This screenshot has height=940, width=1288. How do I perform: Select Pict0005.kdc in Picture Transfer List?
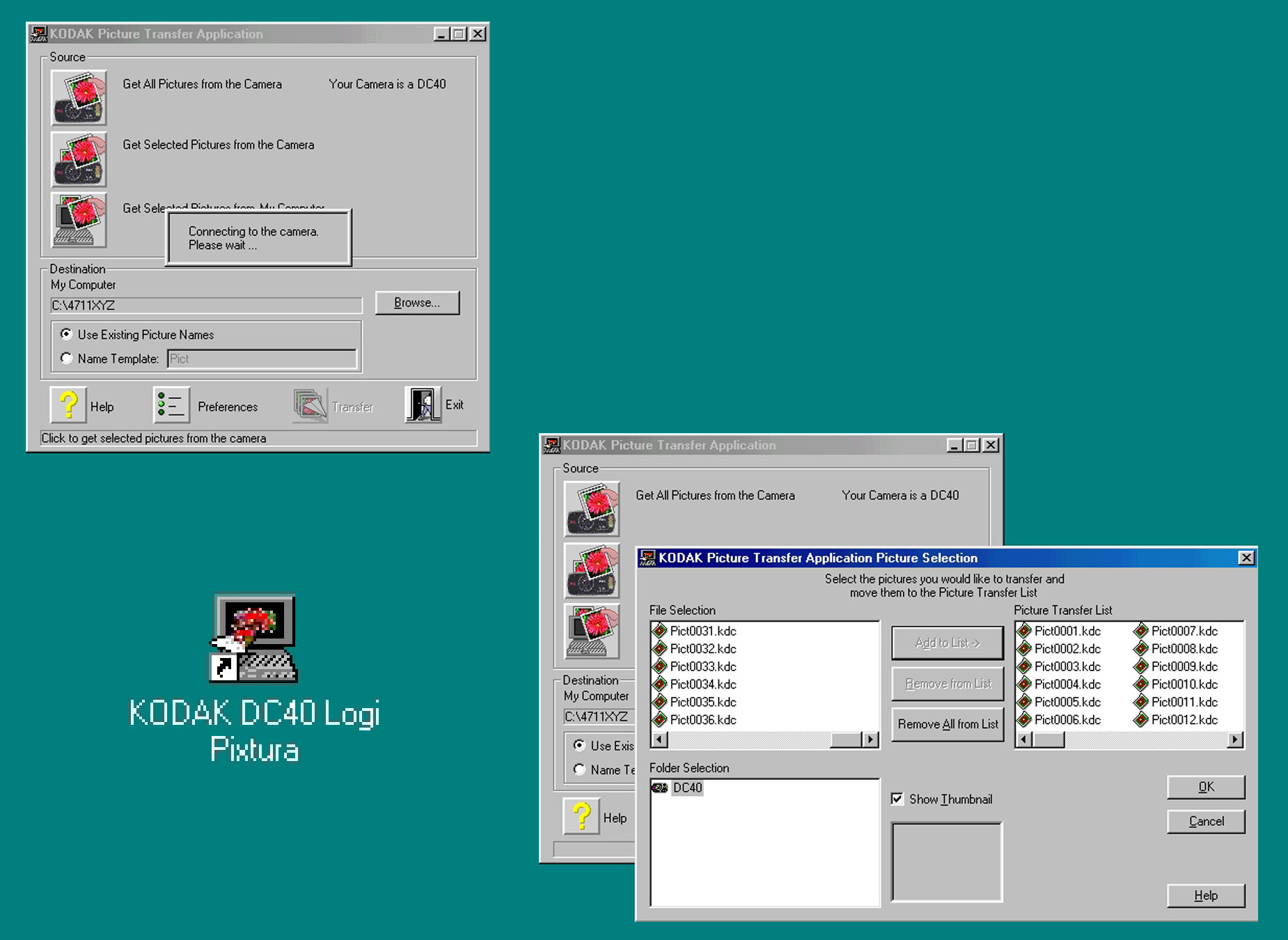[1059, 702]
